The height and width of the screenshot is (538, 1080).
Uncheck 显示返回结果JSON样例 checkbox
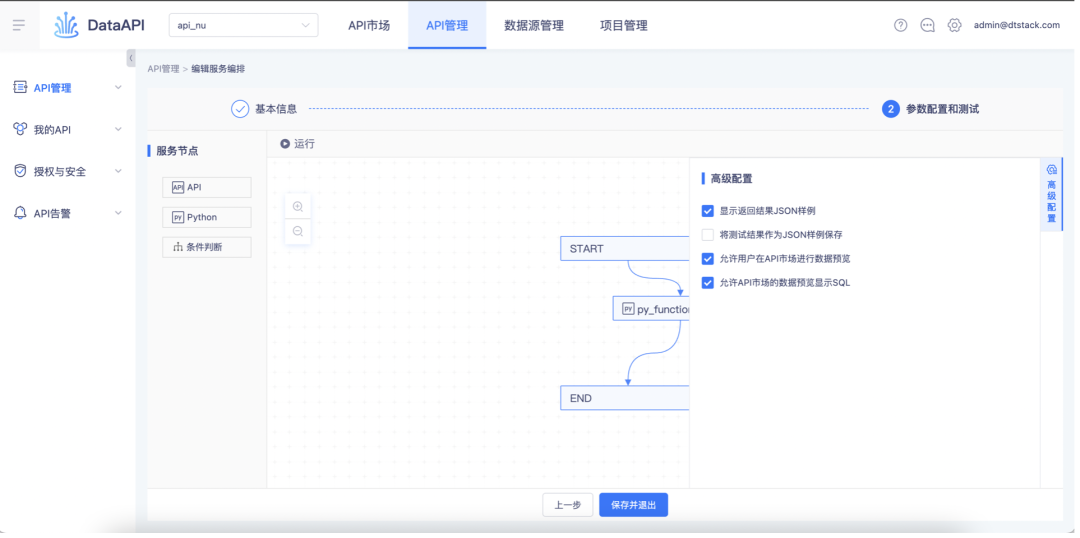tap(708, 211)
